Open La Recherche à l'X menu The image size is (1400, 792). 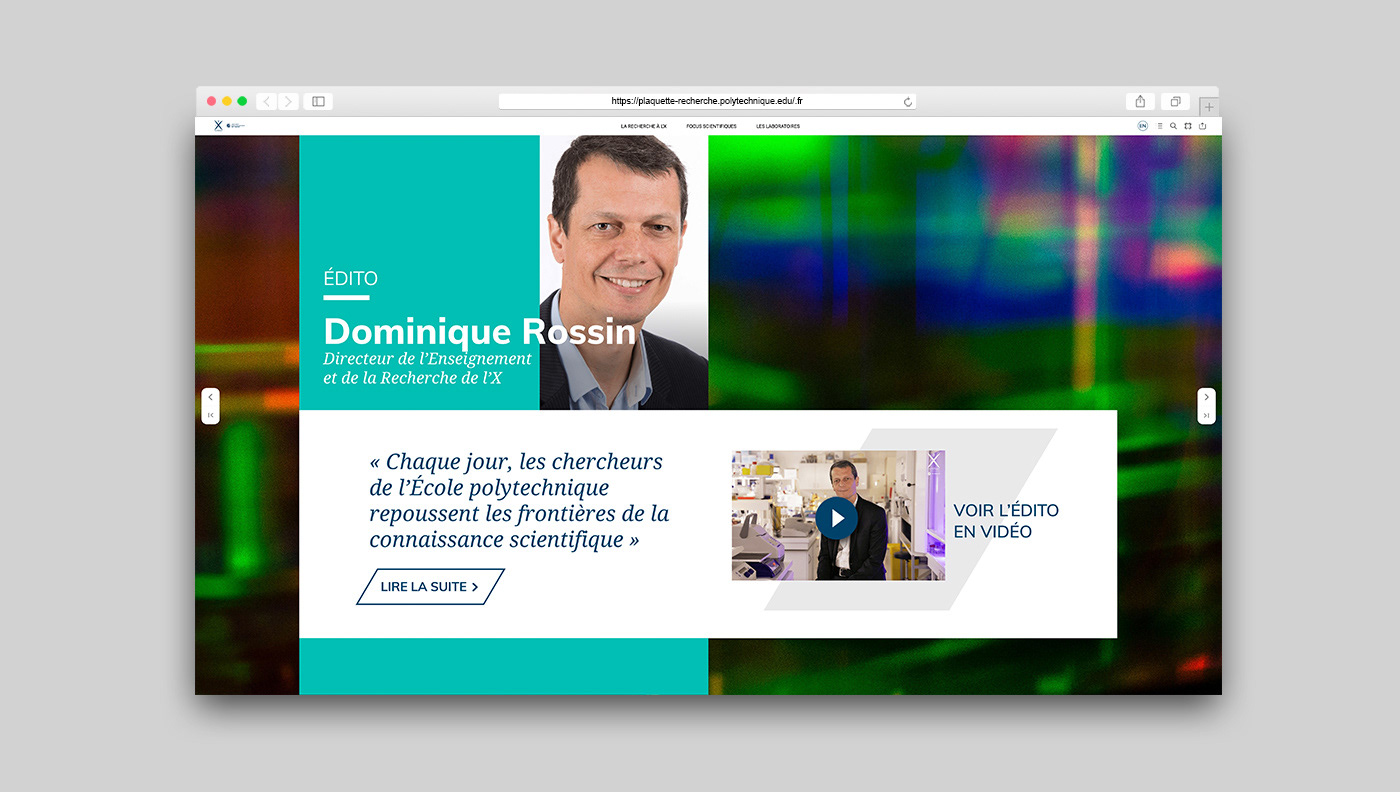[644, 126]
